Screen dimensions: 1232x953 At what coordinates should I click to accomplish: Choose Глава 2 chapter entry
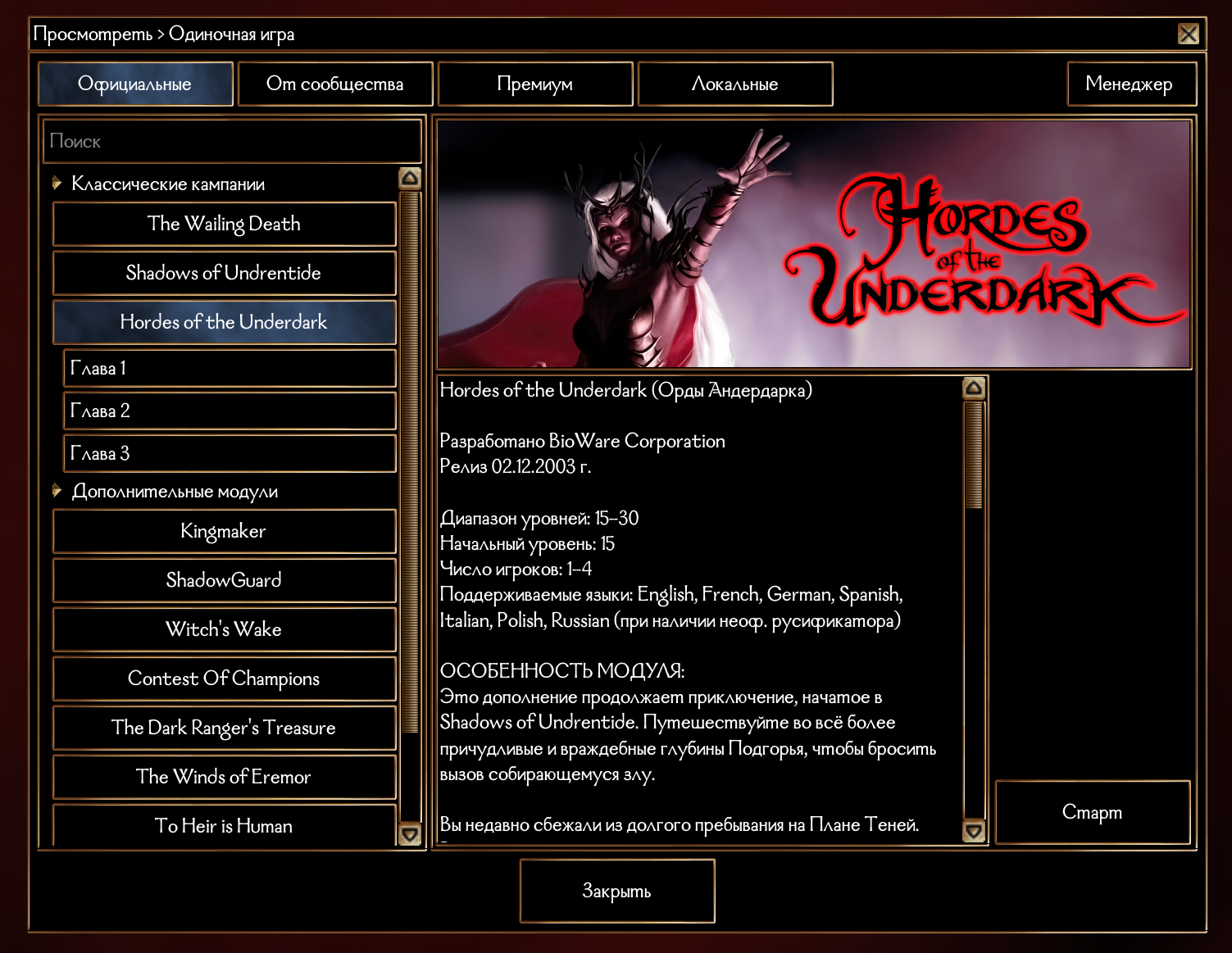point(230,411)
